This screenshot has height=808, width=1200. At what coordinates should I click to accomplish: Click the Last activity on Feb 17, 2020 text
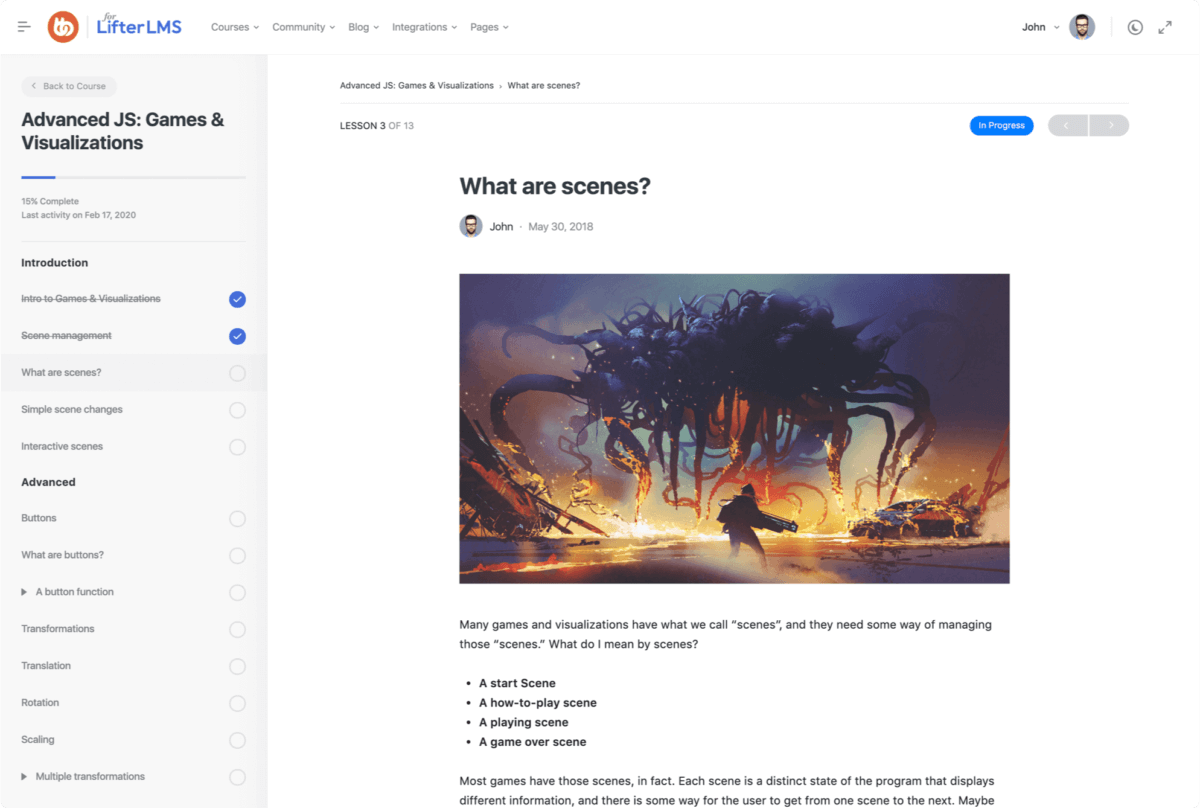coord(79,215)
